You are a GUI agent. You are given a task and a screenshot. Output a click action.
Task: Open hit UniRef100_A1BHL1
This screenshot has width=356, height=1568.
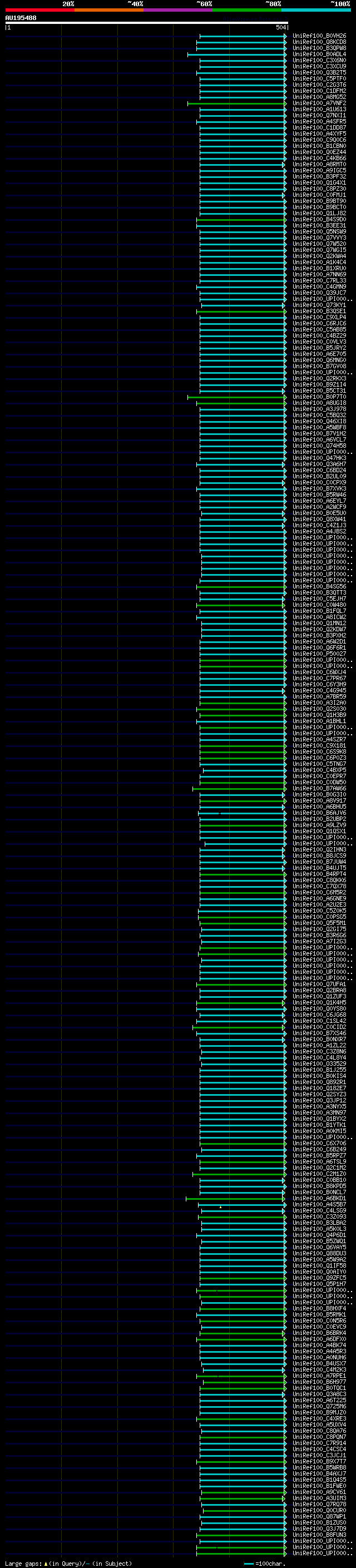tap(319, 721)
